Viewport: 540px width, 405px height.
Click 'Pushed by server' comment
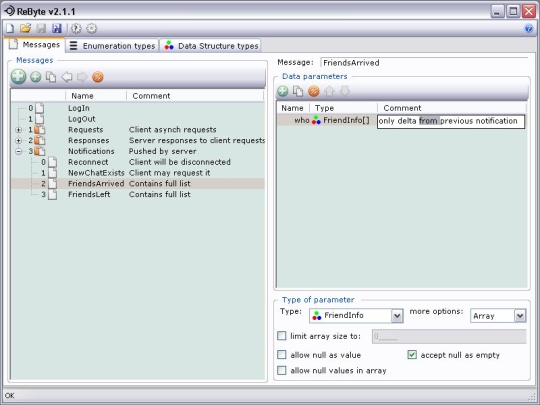[x=163, y=151]
